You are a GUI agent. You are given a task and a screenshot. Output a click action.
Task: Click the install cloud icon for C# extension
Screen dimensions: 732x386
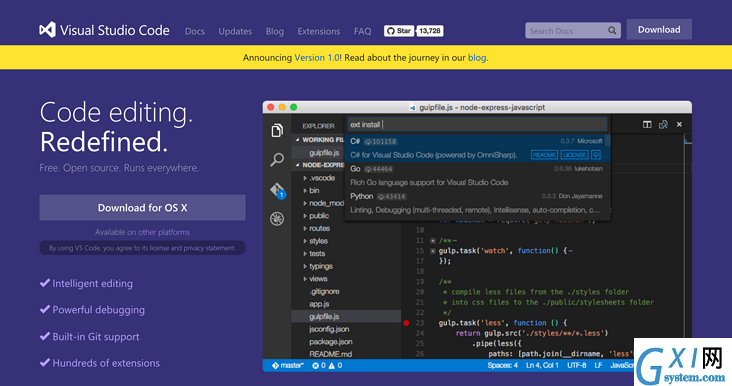596,154
